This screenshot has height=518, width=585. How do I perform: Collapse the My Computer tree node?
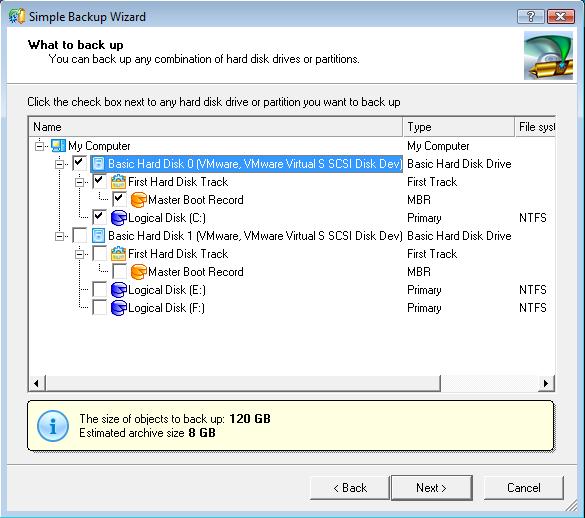pyautogui.click(x=40, y=146)
